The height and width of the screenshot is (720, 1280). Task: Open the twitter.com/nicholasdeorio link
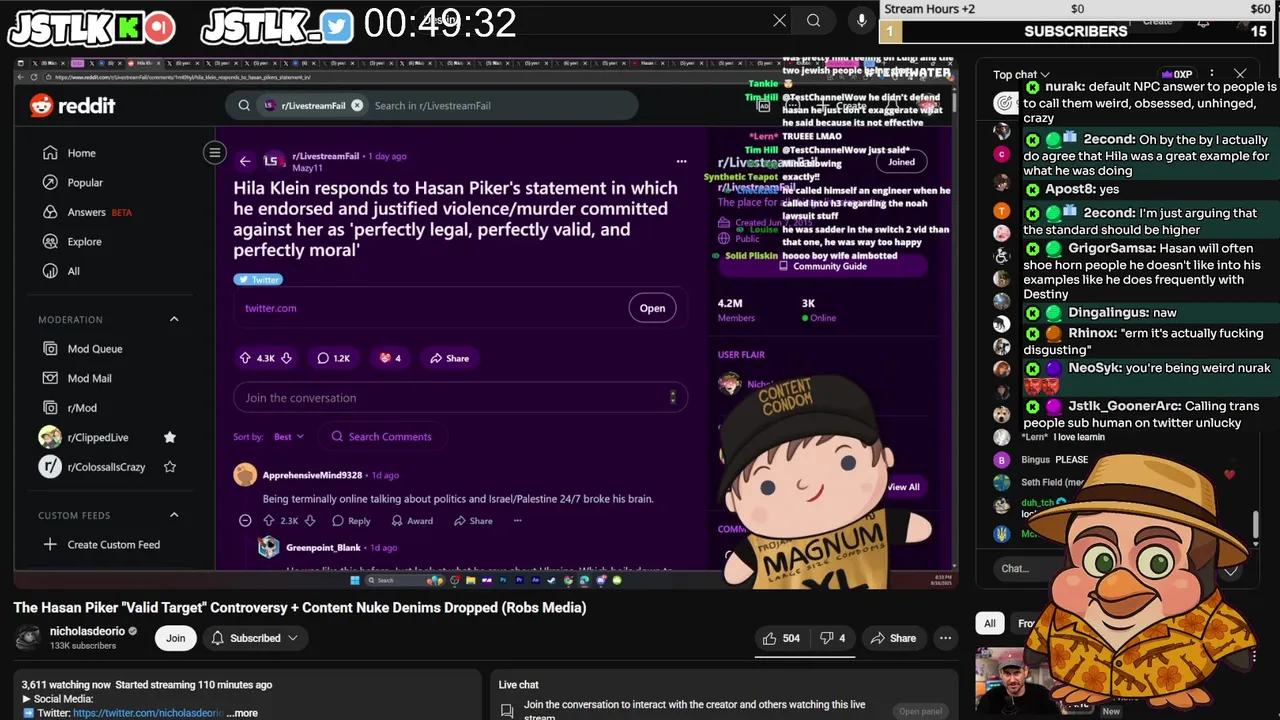coord(148,713)
